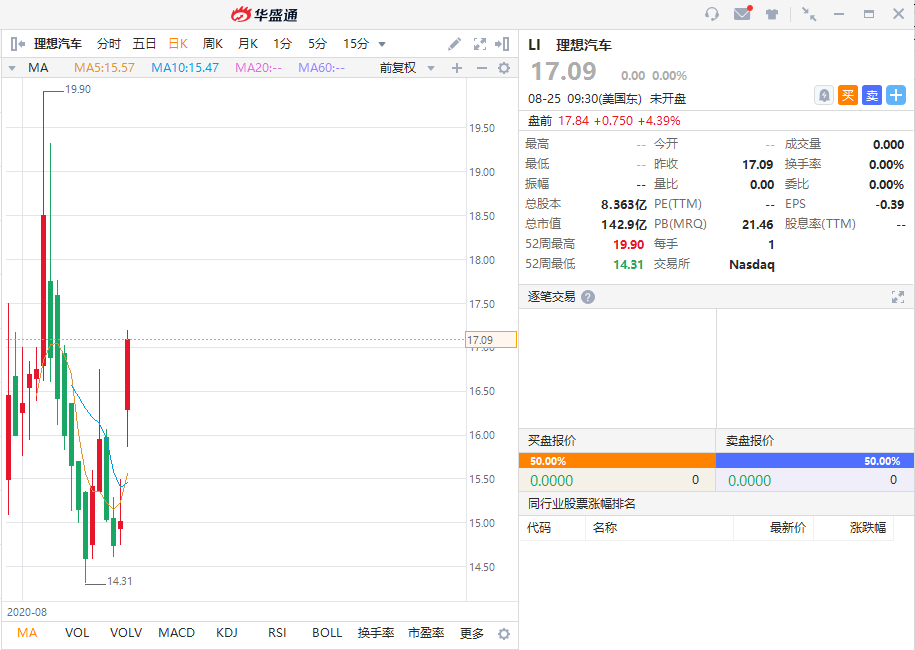Viewport: 915px width, 650px height.
Task: Click the orange 买 buy button
Action: point(847,95)
